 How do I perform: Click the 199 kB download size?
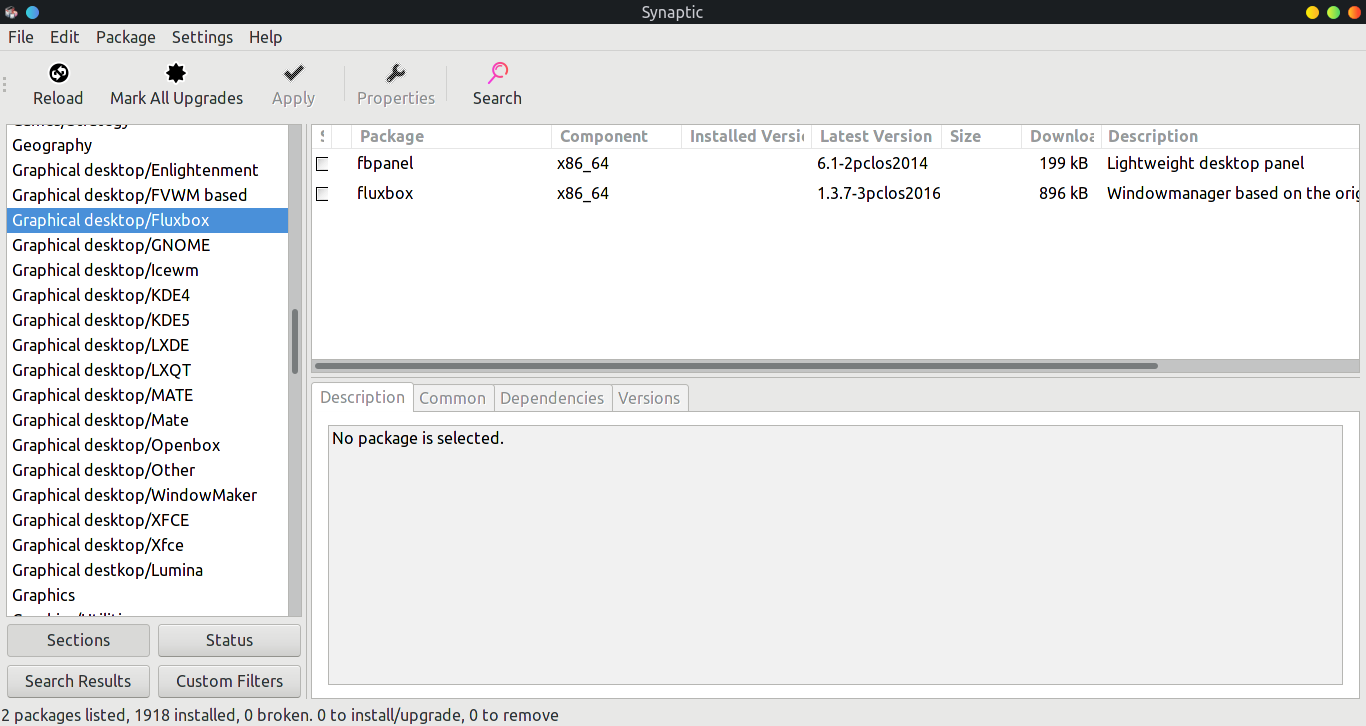click(1063, 163)
